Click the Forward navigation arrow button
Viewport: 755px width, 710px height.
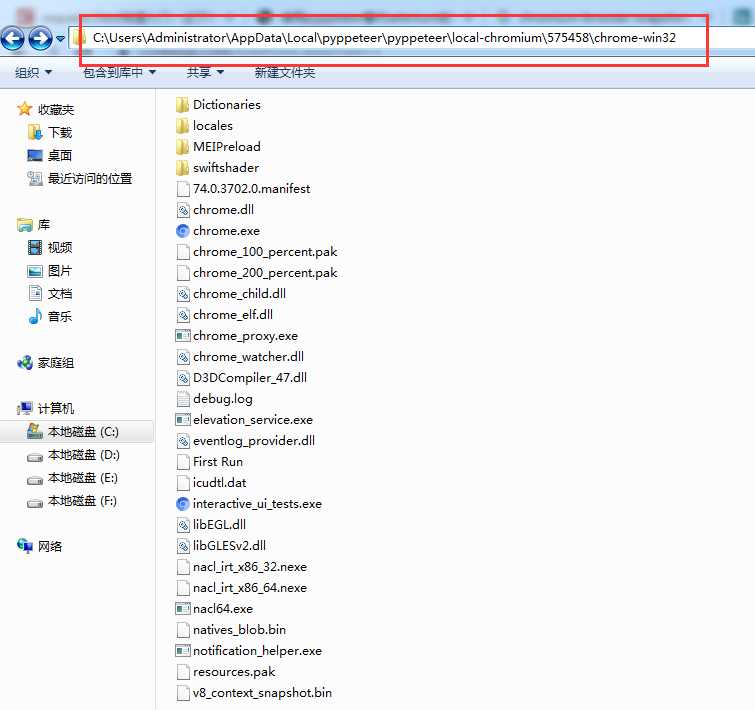coord(40,39)
